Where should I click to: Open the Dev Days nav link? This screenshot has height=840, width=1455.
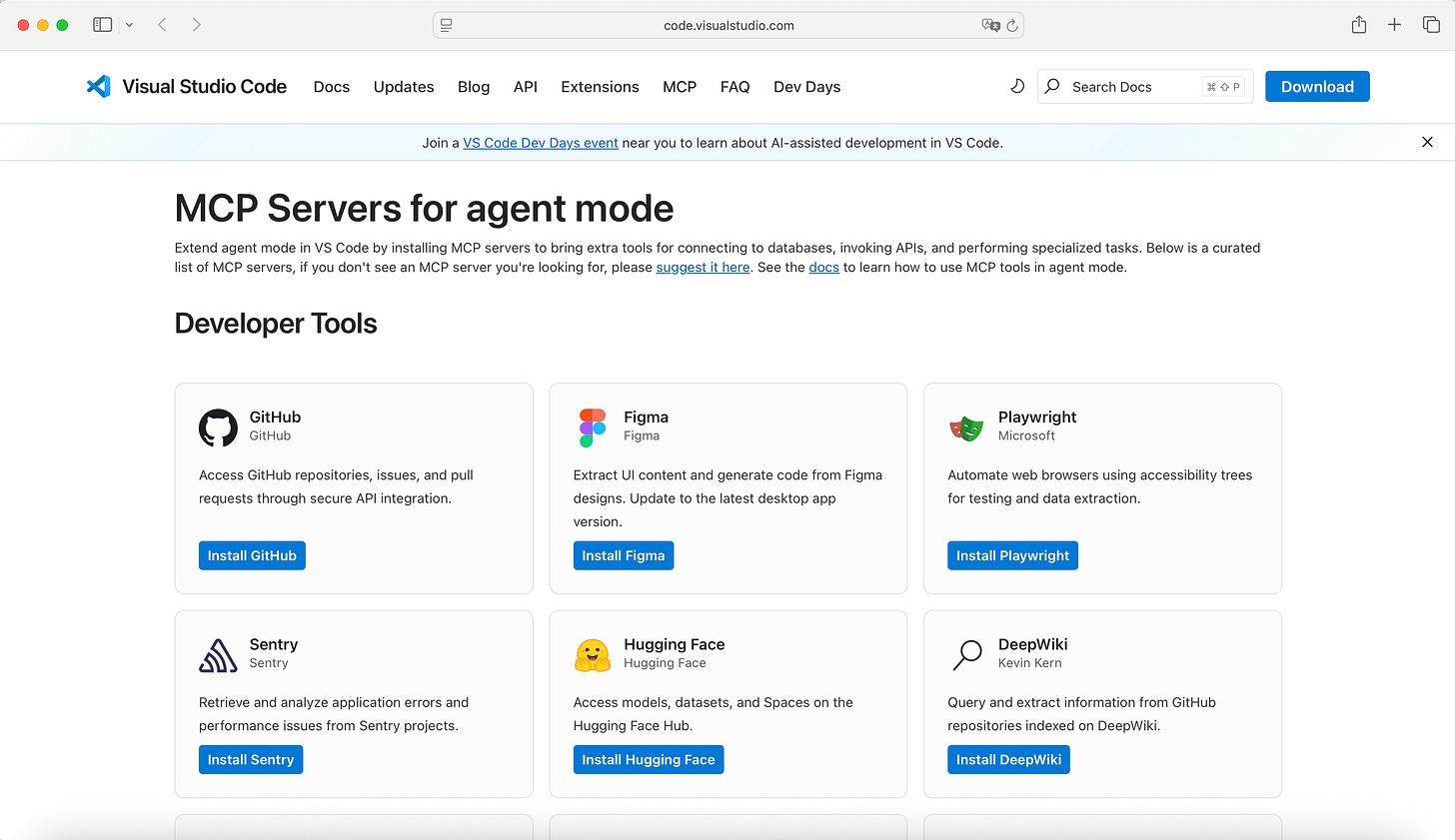[x=806, y=87]
